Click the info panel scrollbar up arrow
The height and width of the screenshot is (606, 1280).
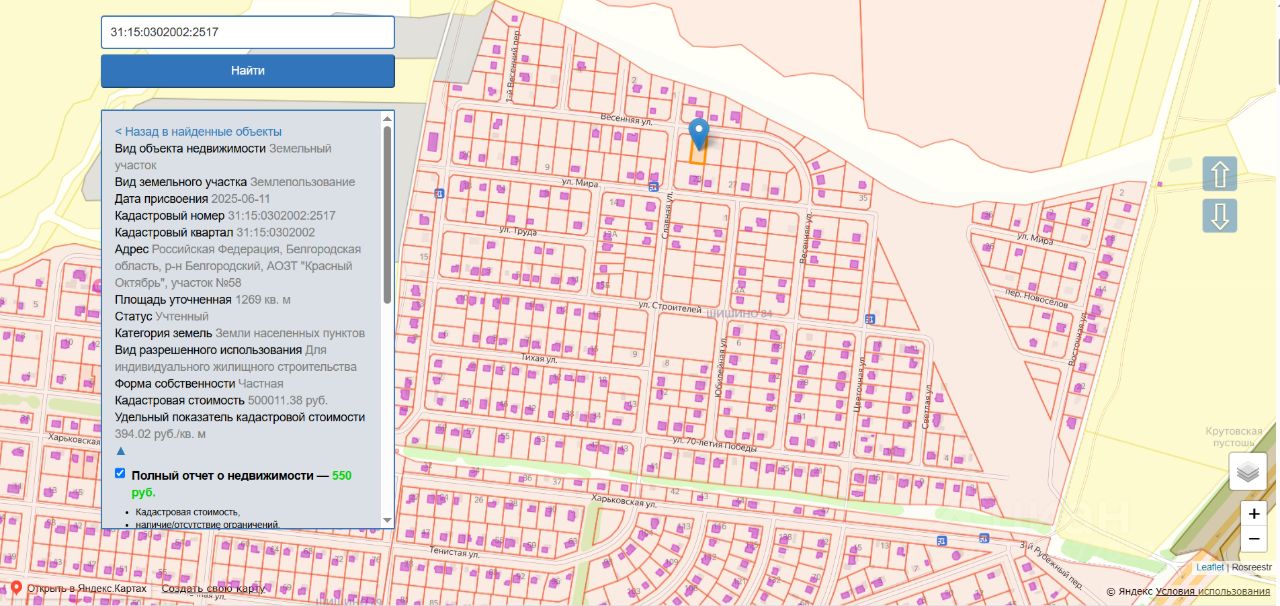coord(387,118)
